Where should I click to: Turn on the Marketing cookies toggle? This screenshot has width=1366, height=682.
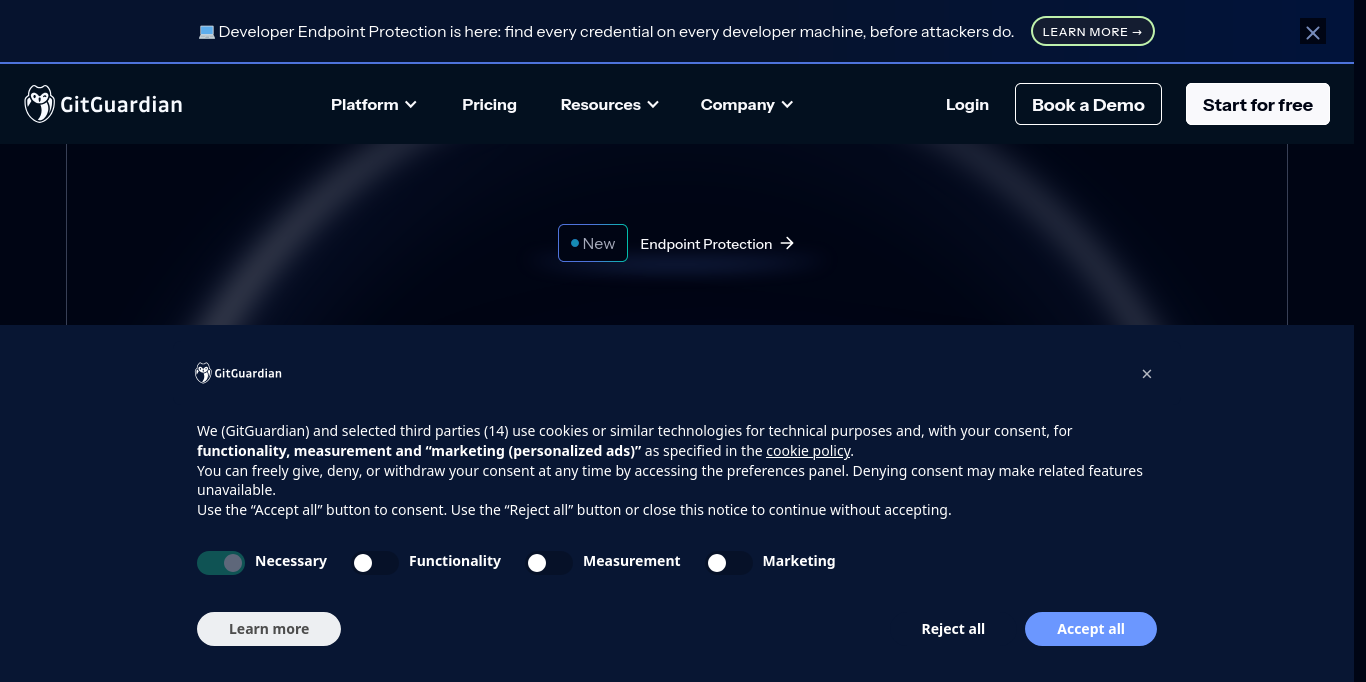coord(729,563)
